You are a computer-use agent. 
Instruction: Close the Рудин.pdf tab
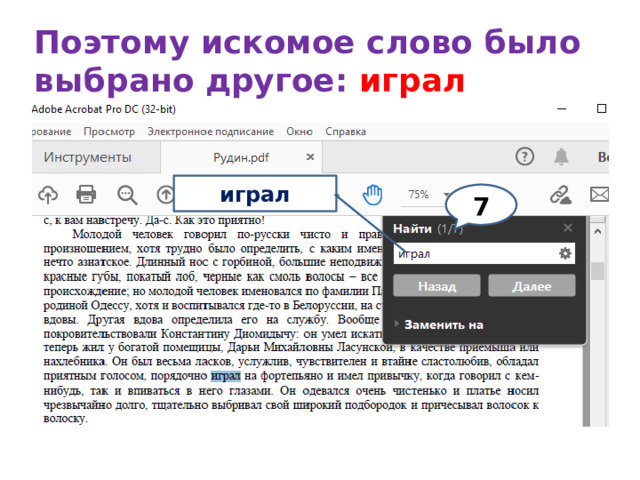[x=310, y=157]
